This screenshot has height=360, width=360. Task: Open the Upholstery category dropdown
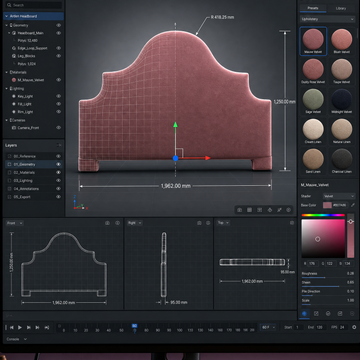327,19
